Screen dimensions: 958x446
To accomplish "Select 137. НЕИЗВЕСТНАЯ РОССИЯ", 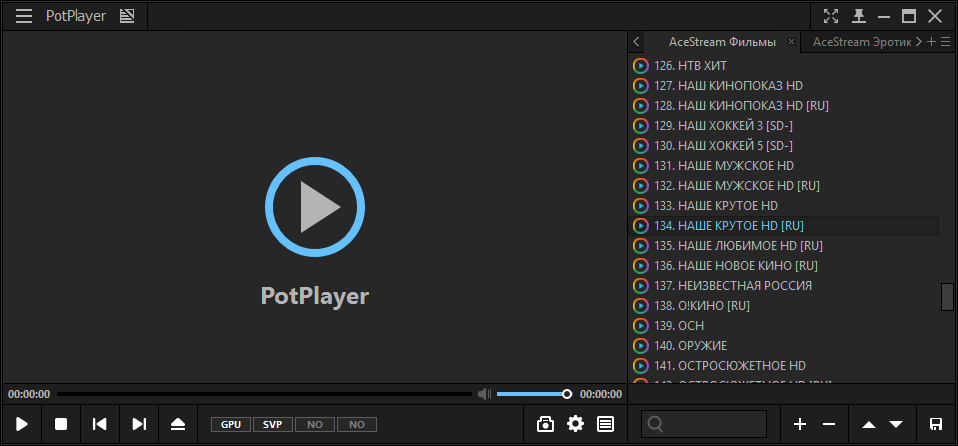I will click(783, 285).
